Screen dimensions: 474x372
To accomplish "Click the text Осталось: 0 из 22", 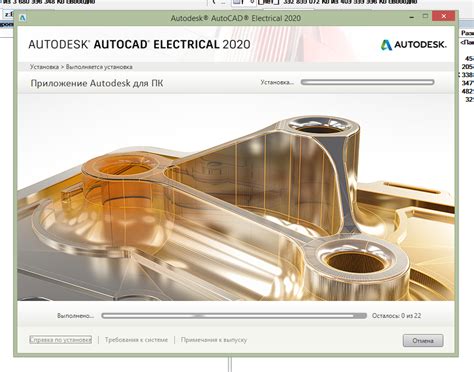I will pyautogui.click(x=396, y=315).
